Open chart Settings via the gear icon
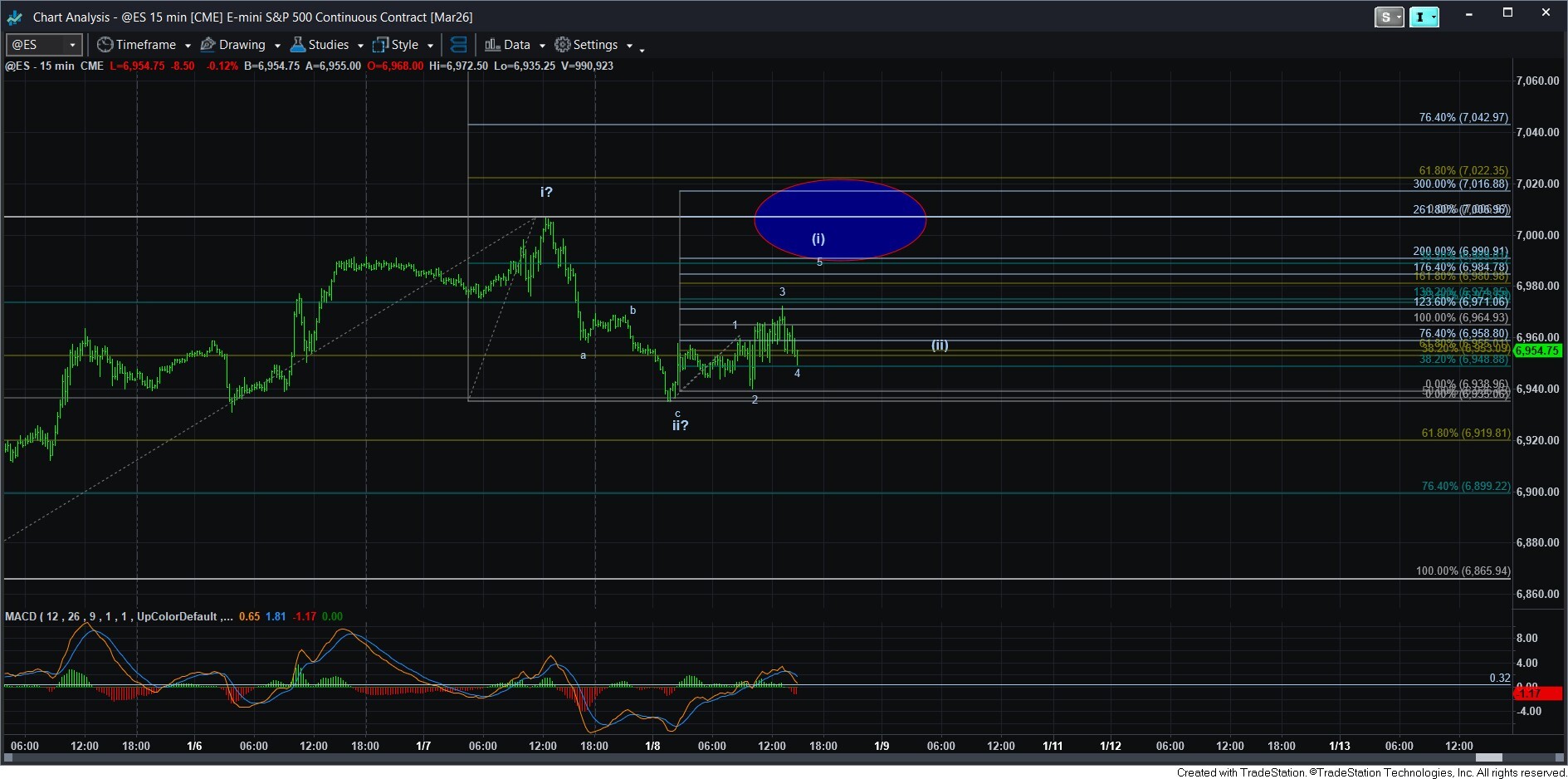The width and height of the screenshot is (1568, 779). click(562, 45)
